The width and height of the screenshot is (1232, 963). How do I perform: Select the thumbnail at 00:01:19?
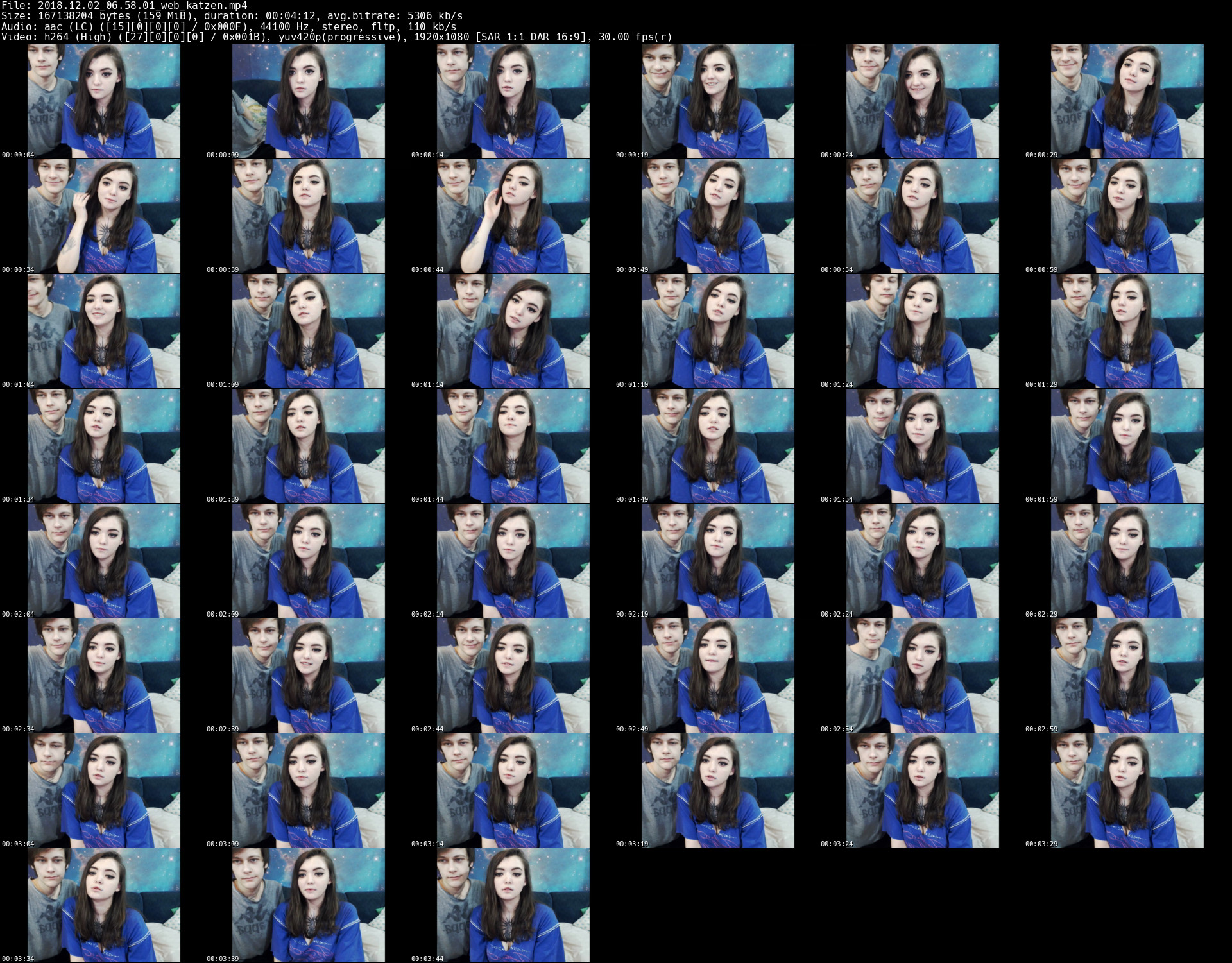[x=718, y=331]
